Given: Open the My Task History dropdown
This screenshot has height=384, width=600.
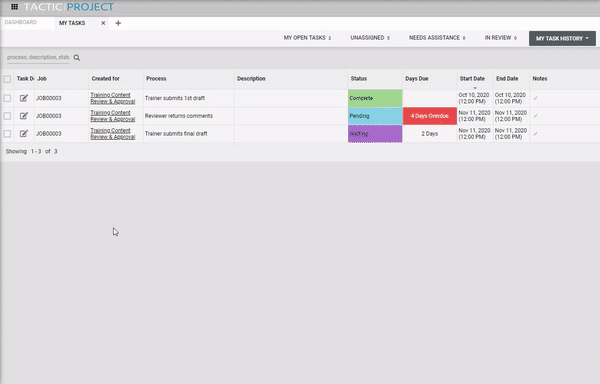Looking at the screenshot, I should tap(562, 38).
